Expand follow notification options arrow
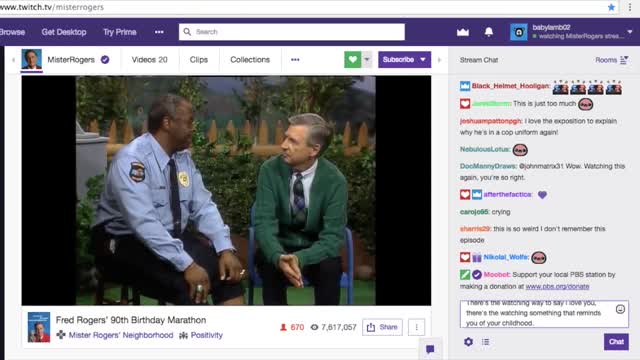The width and height of the screenshot is (640, 360). [x=367, y=60]
